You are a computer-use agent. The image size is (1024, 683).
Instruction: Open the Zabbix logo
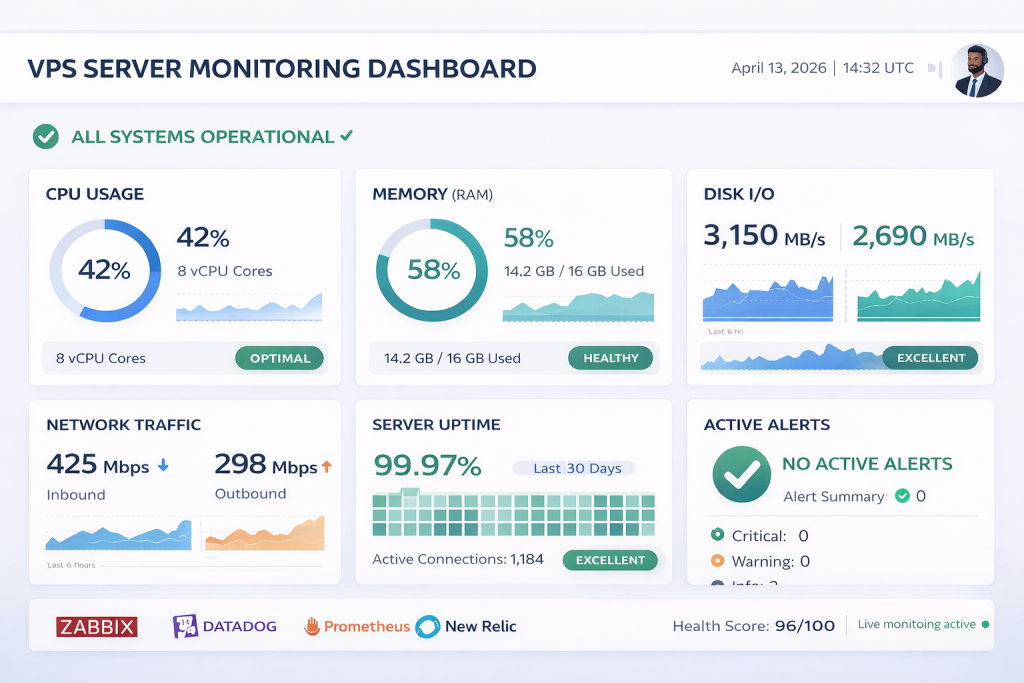point(97,626)
